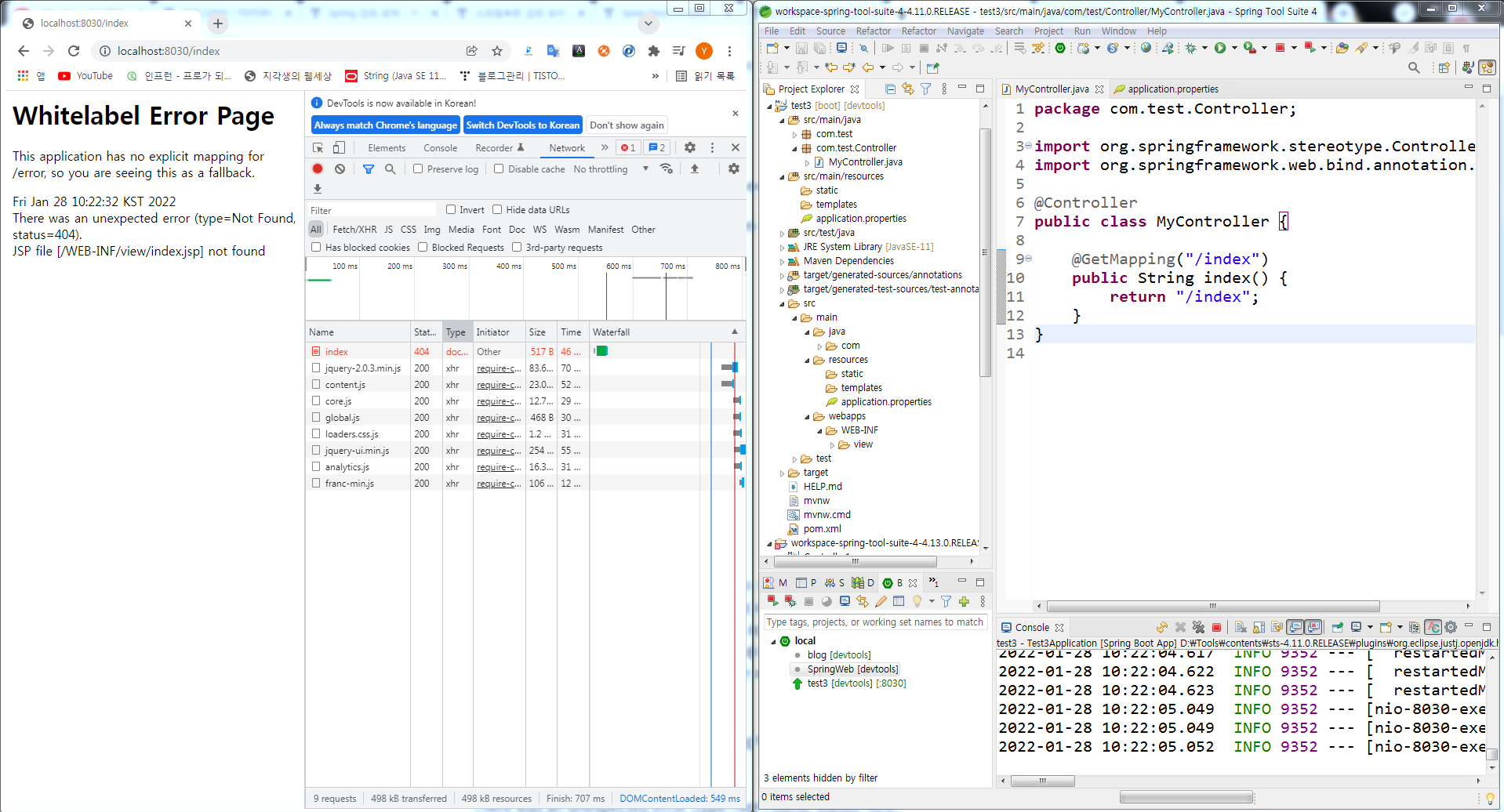Viewport: 1504px width, 812px height.
Task: Click the green Run button in STS toolbar
Action: (1220, 48)
